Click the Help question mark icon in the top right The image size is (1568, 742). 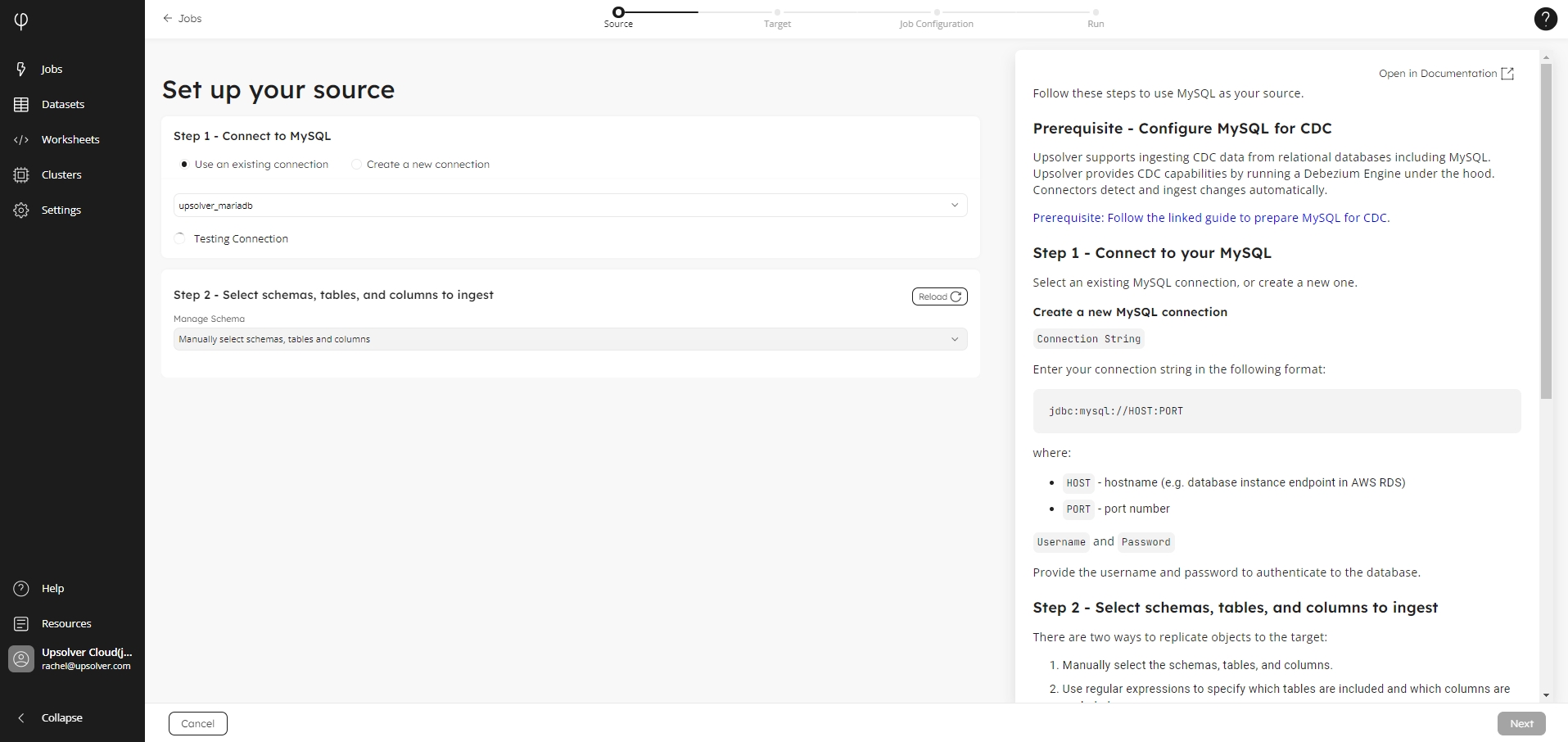click(x=1545, y=19)
